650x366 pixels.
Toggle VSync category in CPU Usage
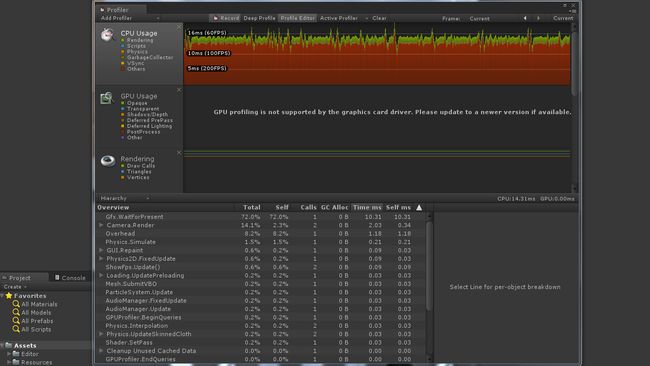tap(122, 63)
